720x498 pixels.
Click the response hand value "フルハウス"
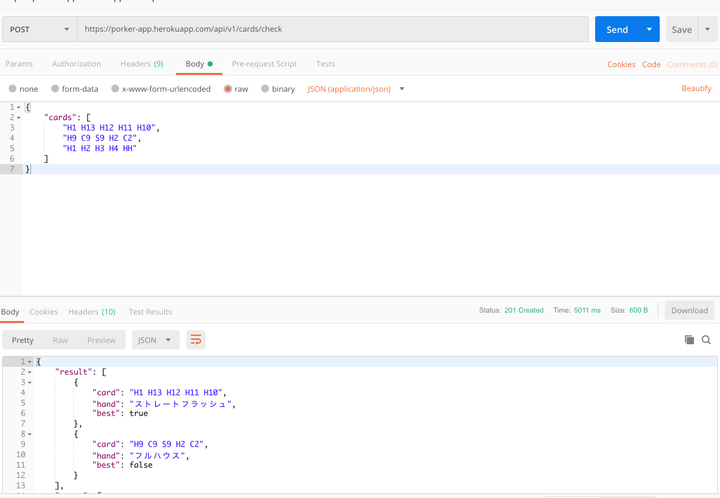point(159,455)
